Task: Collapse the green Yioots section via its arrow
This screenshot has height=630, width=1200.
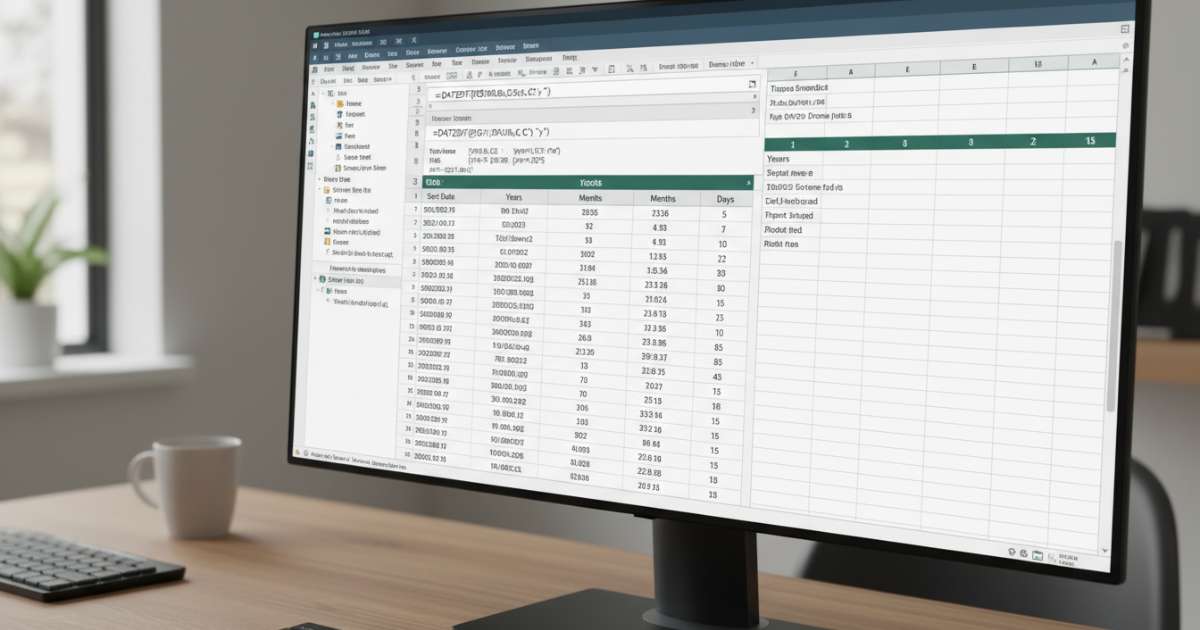Action: [x=749, y=184]
